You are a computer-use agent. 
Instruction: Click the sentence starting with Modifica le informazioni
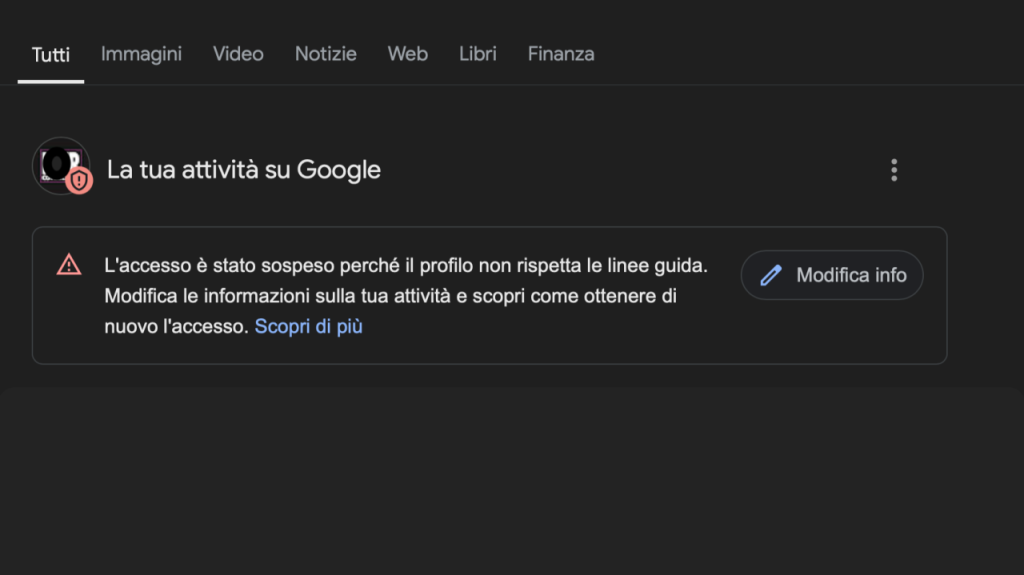391,311
